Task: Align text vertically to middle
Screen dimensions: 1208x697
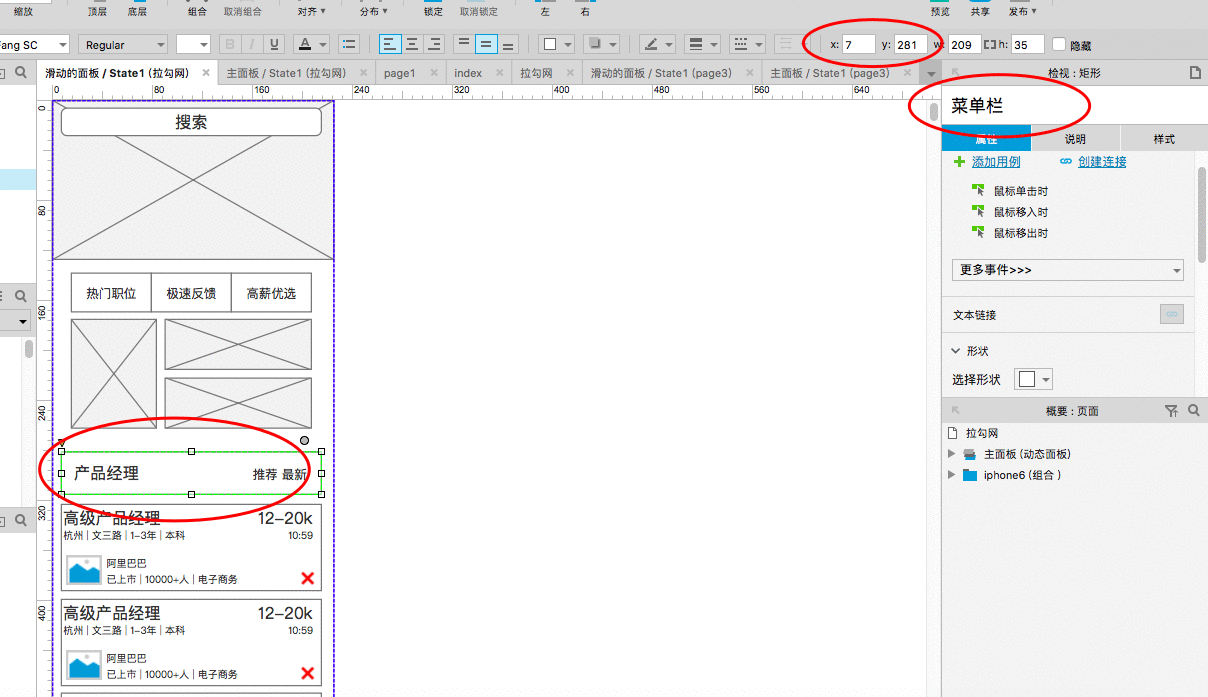Action: 485,44
